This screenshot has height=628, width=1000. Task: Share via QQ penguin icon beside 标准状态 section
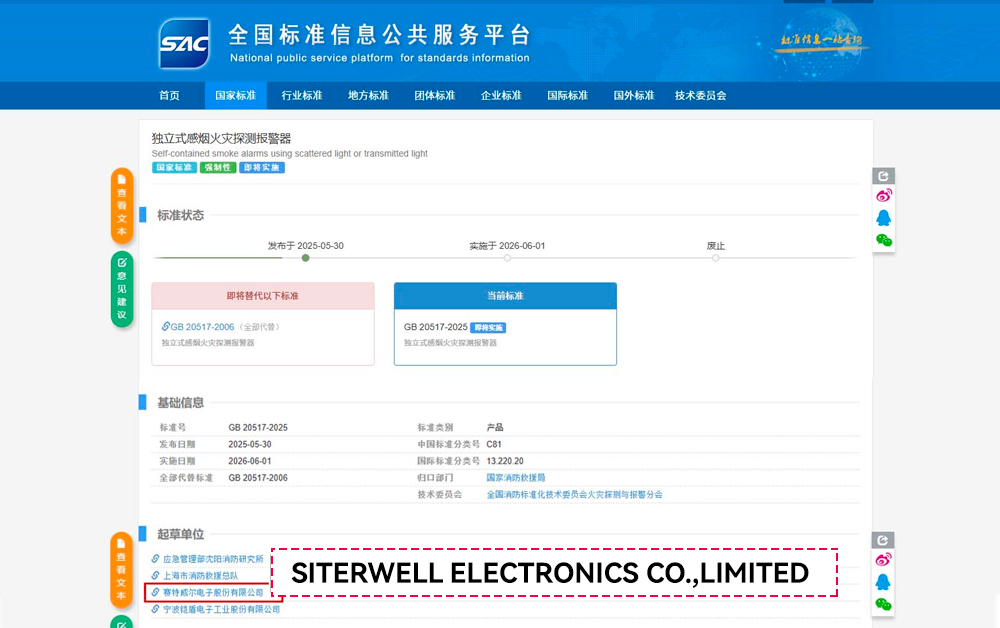[x=883, y=218]
